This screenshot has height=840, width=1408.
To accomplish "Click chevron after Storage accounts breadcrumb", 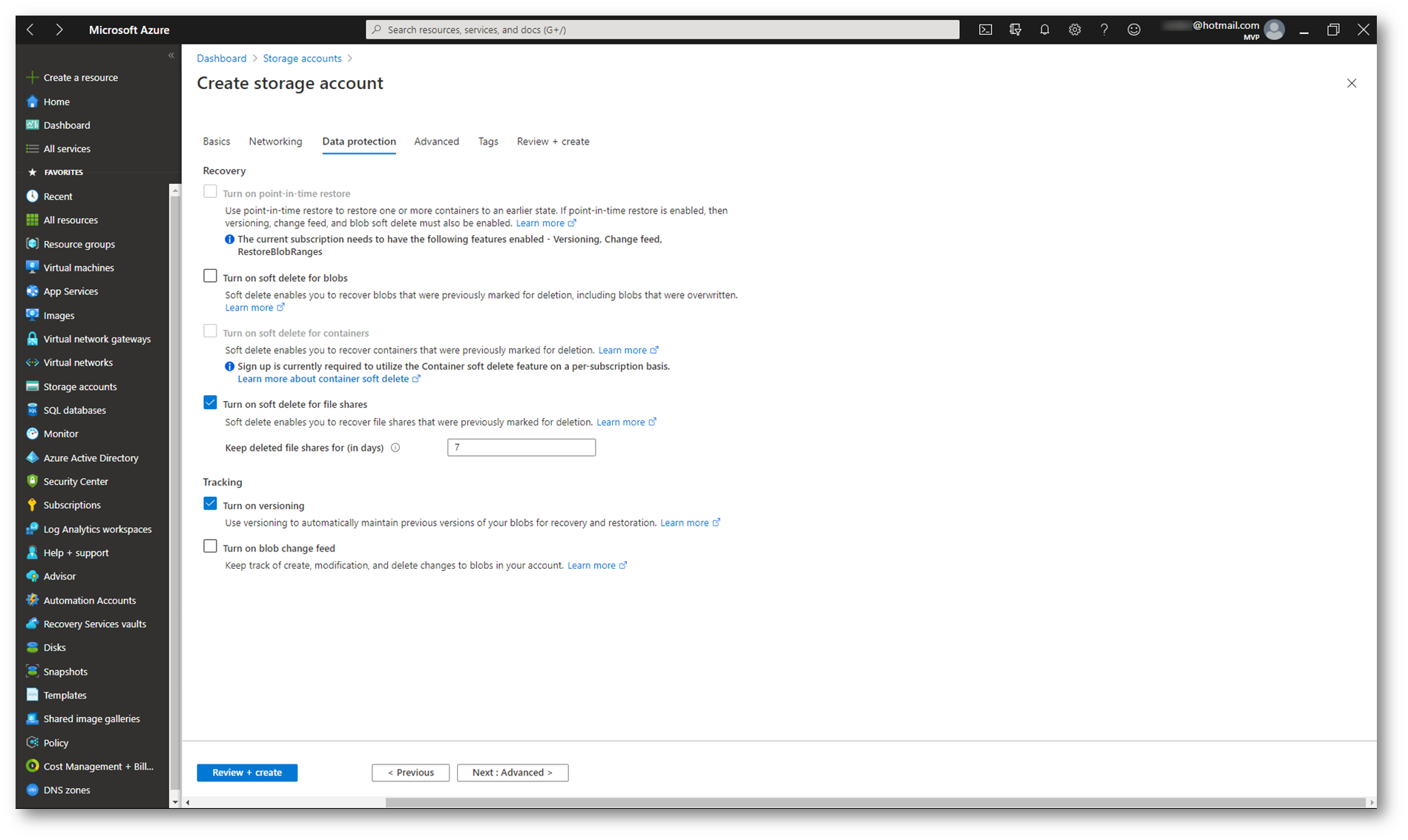I will (x=350, y=59).
